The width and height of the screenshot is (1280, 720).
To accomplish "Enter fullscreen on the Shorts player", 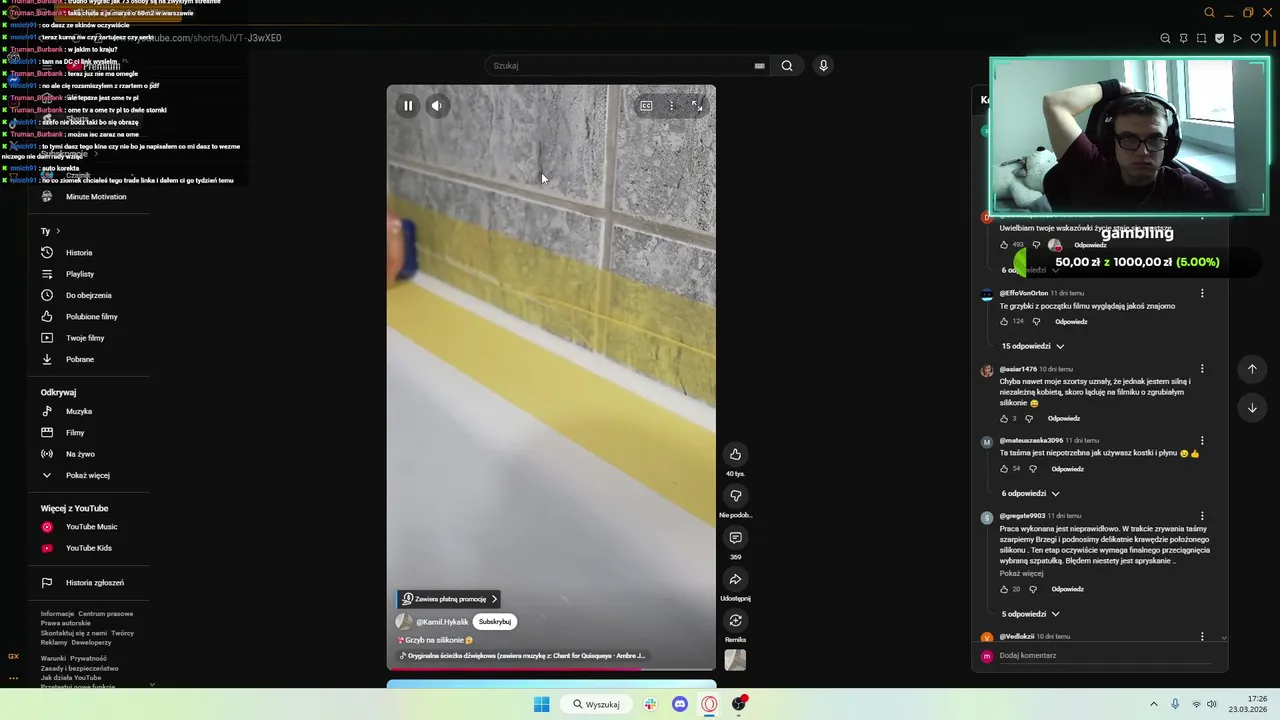I will tap(697, 105).
